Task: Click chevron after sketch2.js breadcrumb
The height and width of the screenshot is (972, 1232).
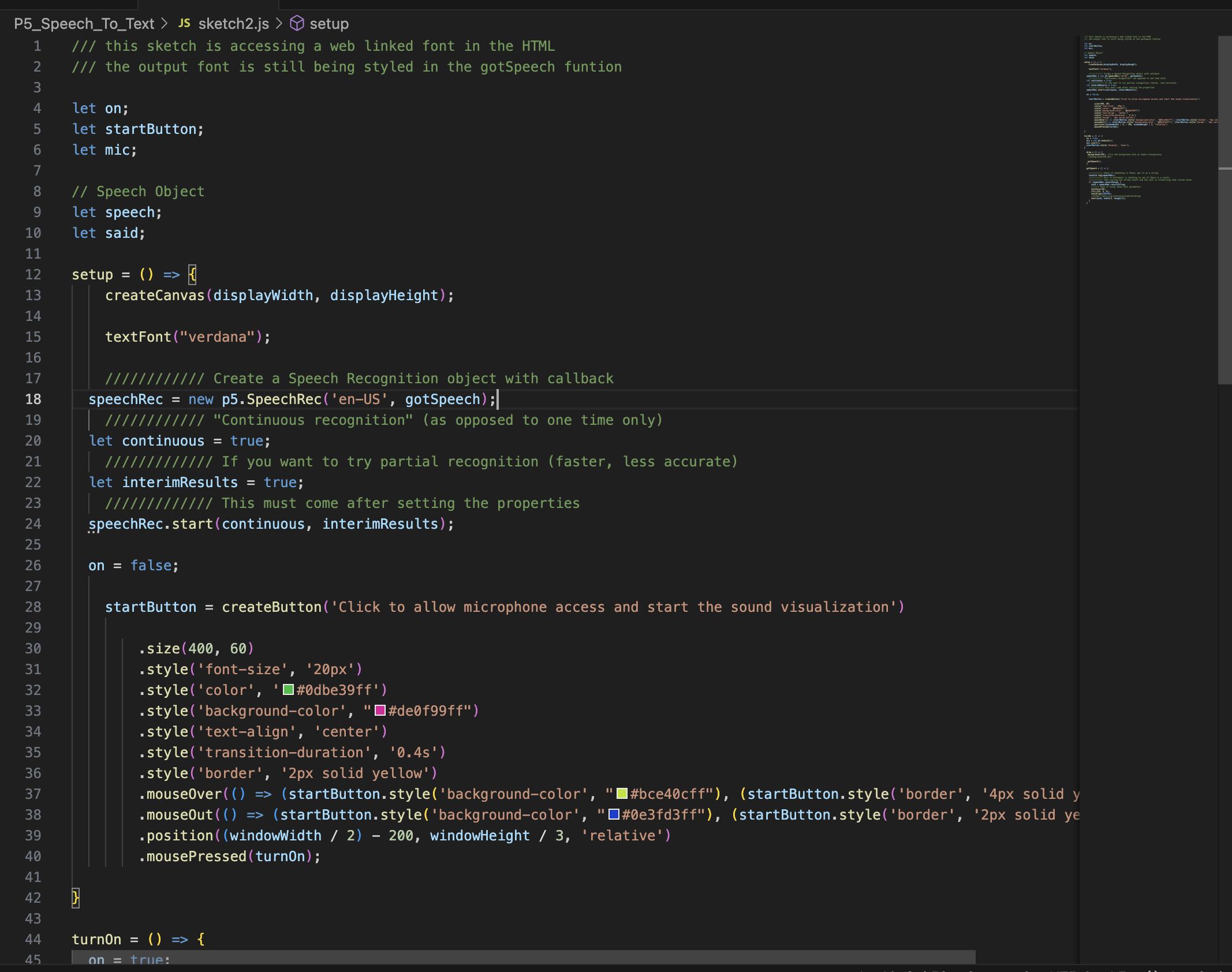Action: 279,24
